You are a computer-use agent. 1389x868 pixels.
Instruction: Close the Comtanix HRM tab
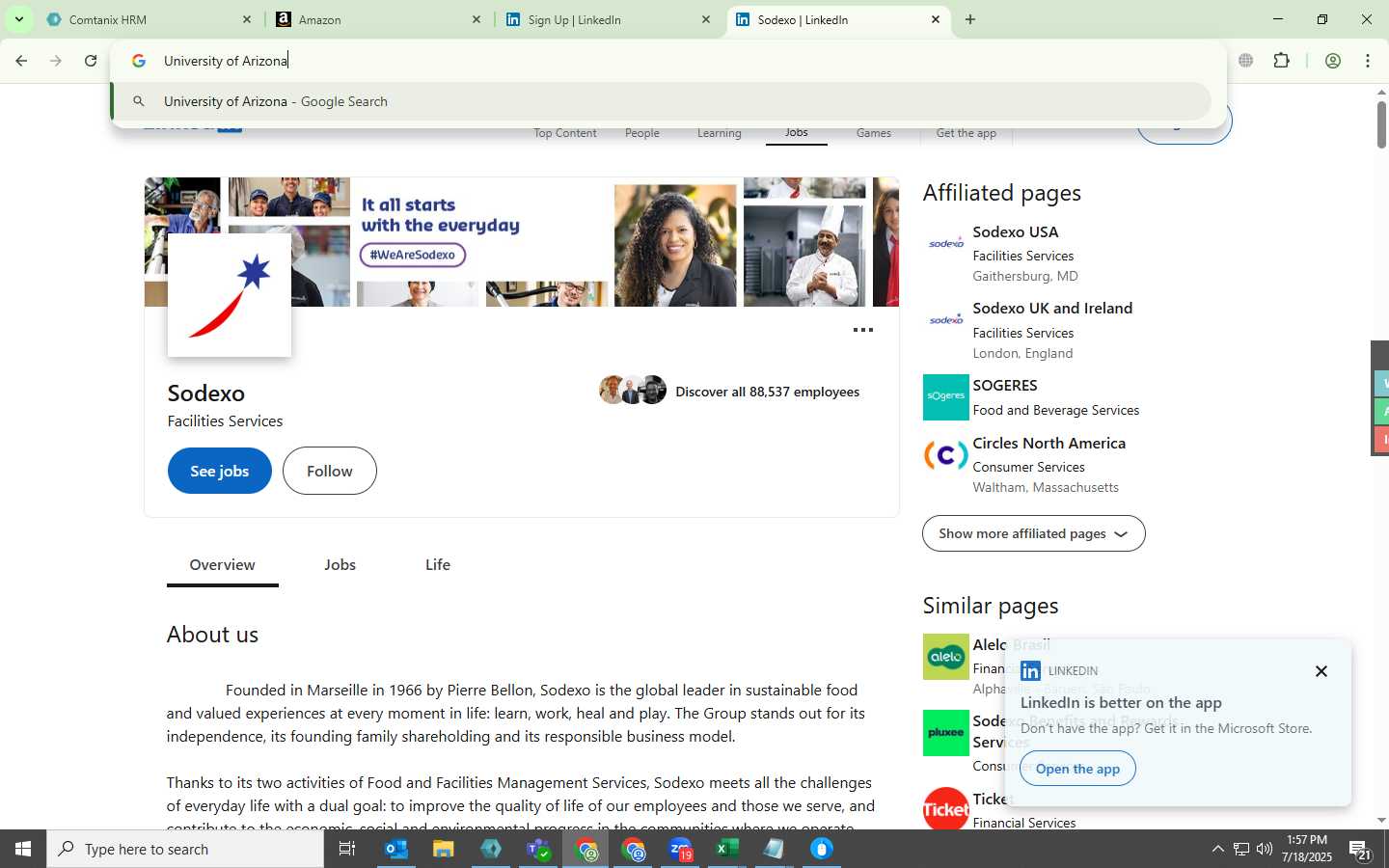coord(246,19)
